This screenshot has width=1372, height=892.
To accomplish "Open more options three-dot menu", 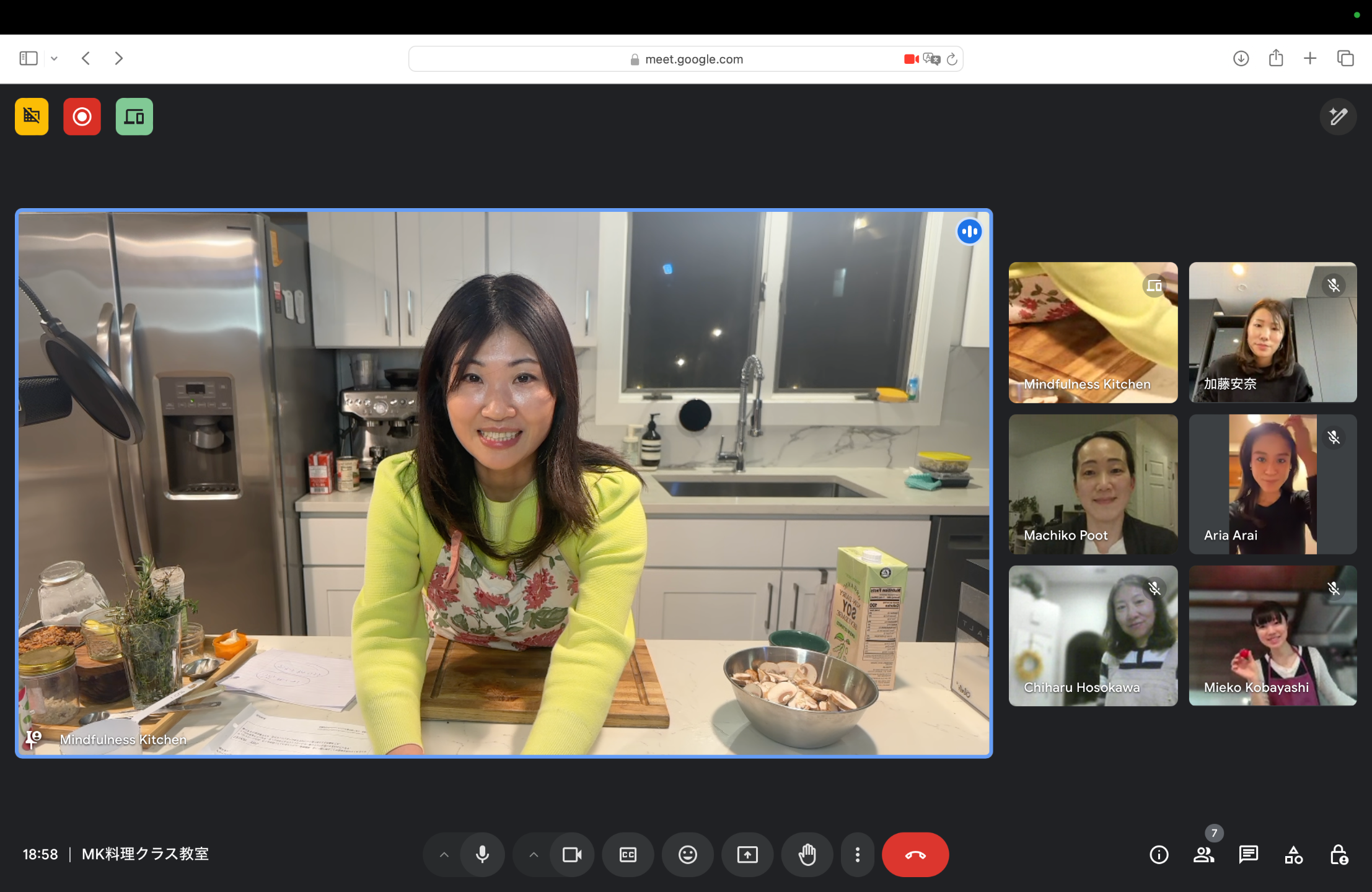I will click(857, 855).
